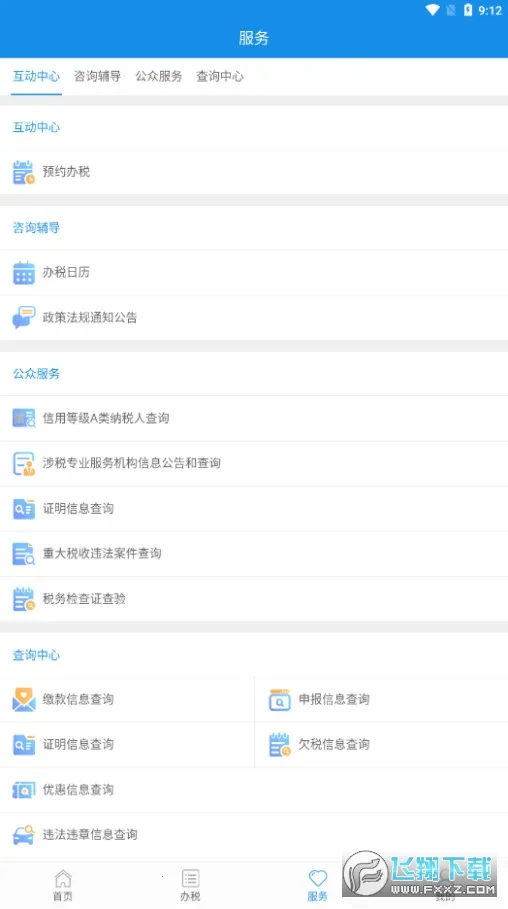Open 税务检查证查验 text
Screen dimensions: 508x909
(x=84, y=599)
